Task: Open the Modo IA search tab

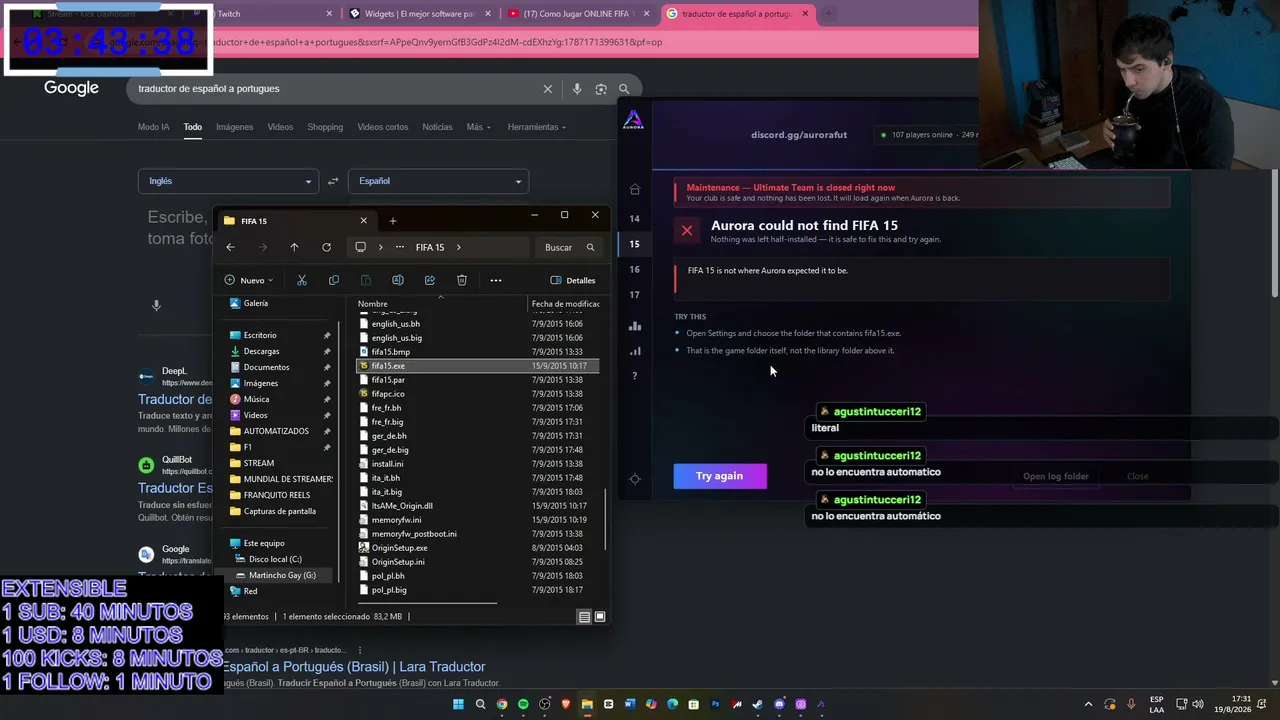Action: pyautogui.click(x=154, y=127)
